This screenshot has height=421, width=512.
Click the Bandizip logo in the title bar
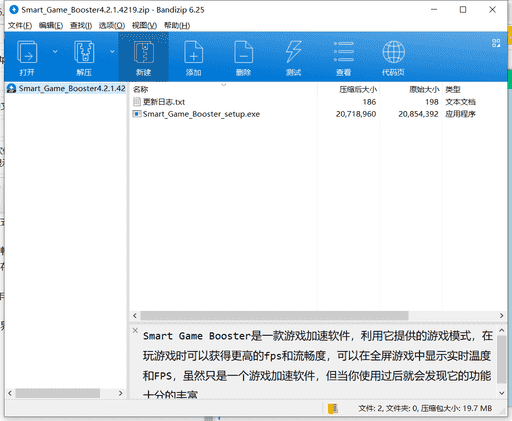click(14, 10)
